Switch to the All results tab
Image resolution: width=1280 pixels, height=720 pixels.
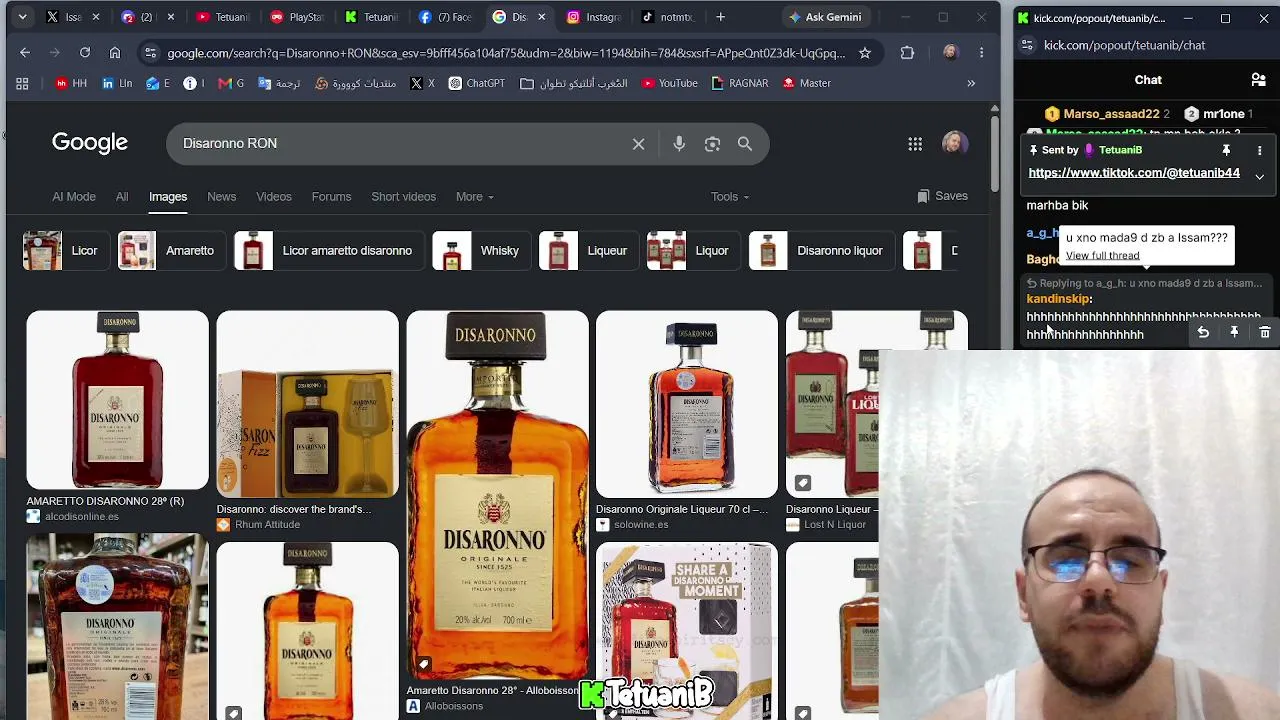pyautogui.click(x=122, y=197)
